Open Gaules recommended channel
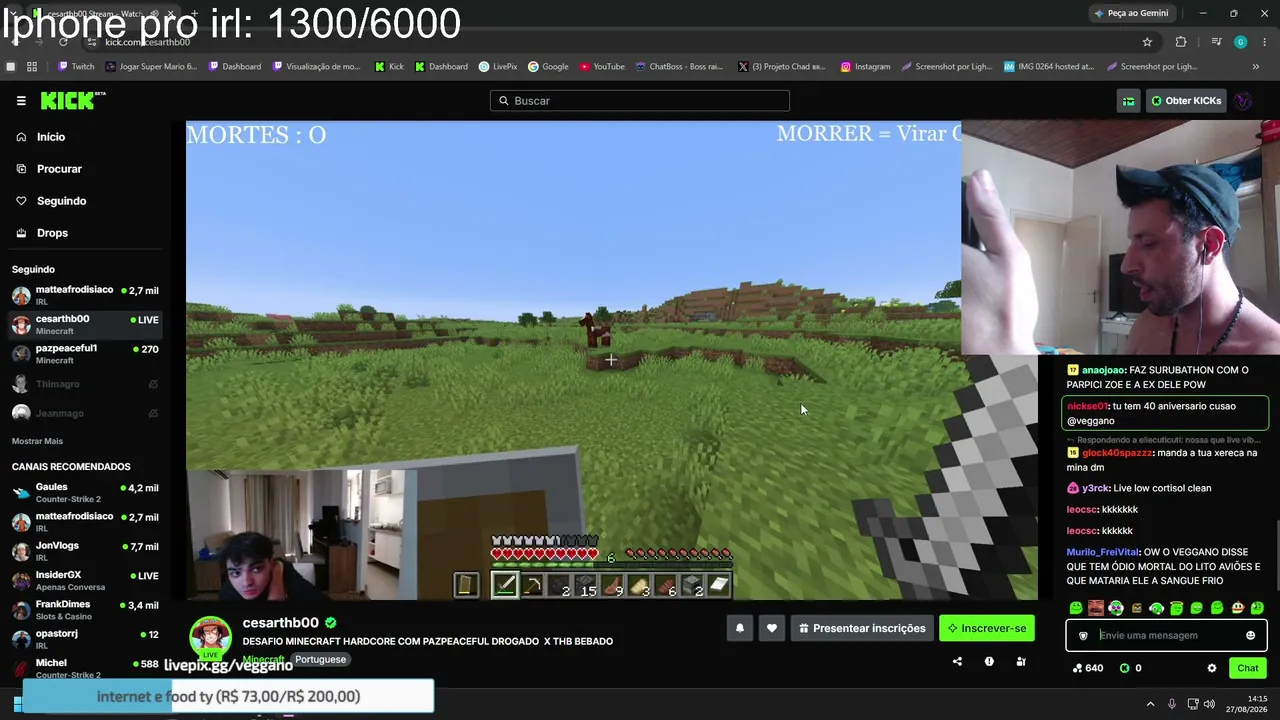The height and width of the screenshot is (720, 1280). click(x=85, y=492)
